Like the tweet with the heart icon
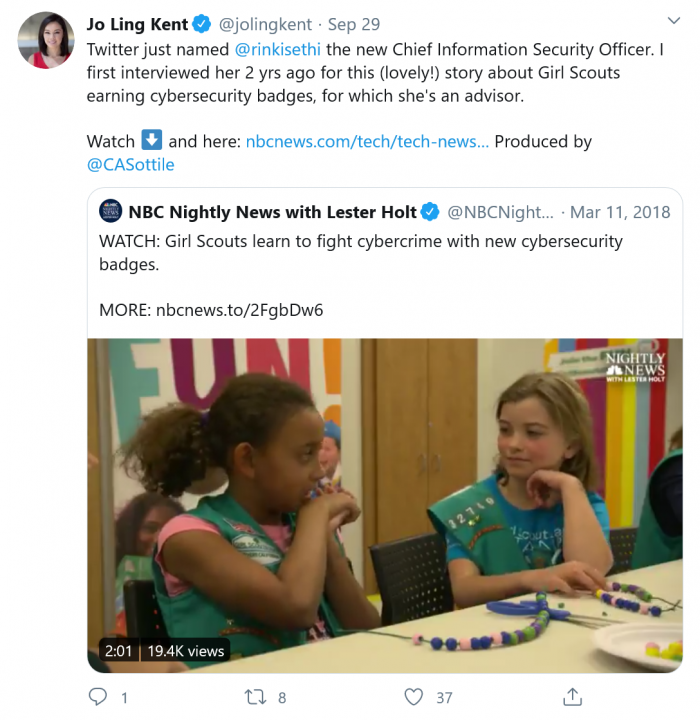The width and height of the screenshot is (700, 720). tap(414, 696)
